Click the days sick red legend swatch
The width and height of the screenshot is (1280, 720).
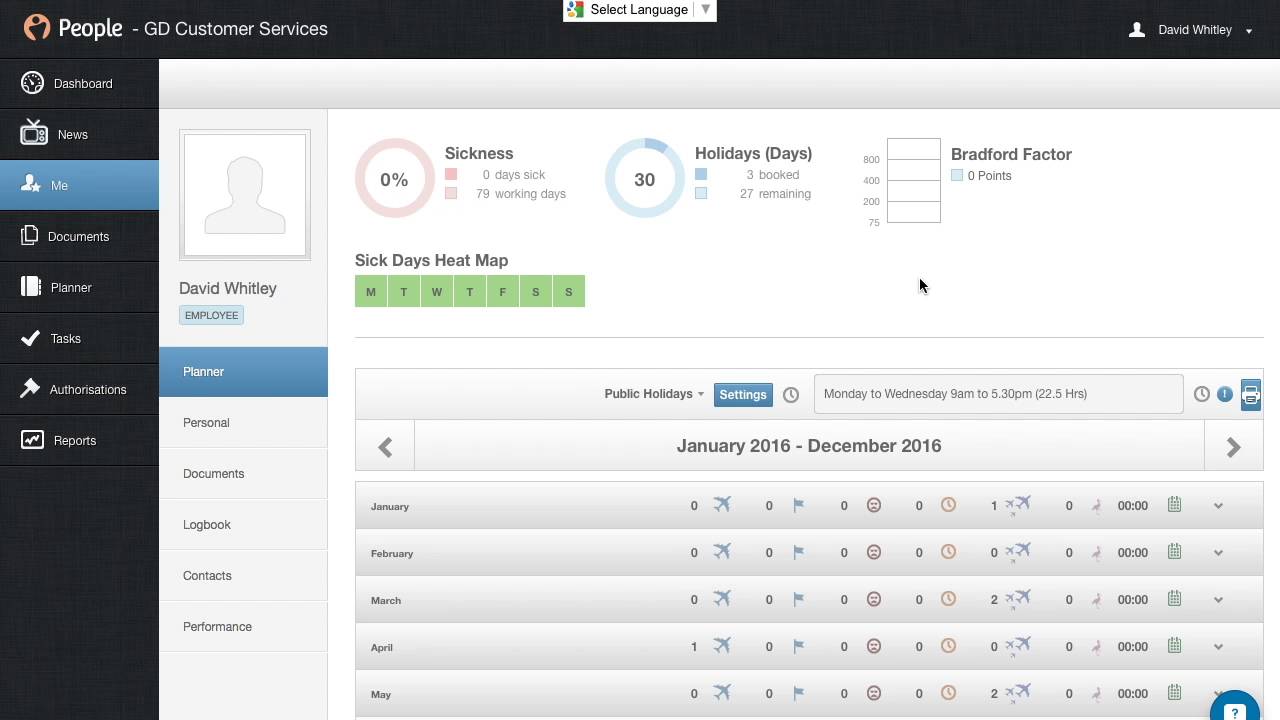tap(451, 174)
